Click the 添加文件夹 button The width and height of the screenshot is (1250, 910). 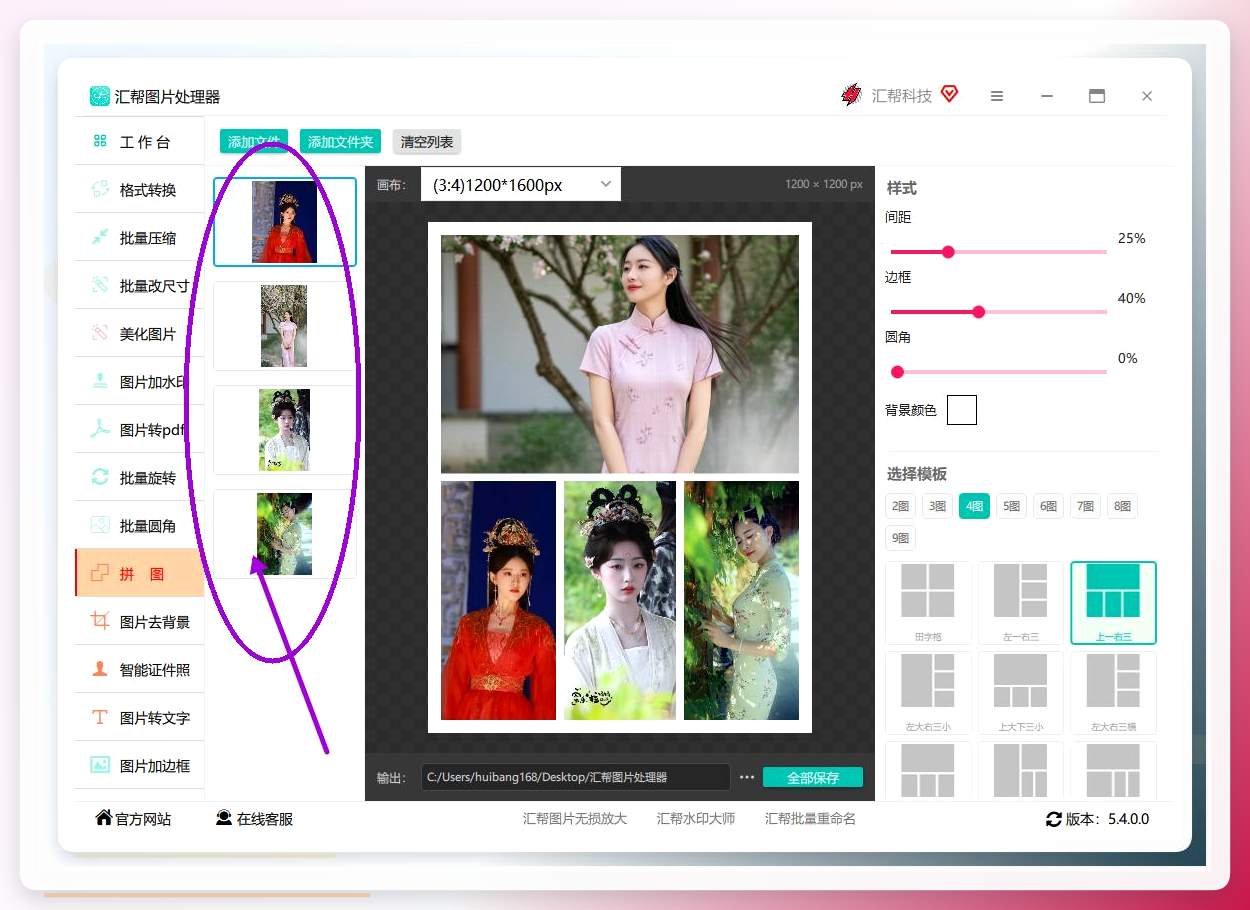(340, 142)
